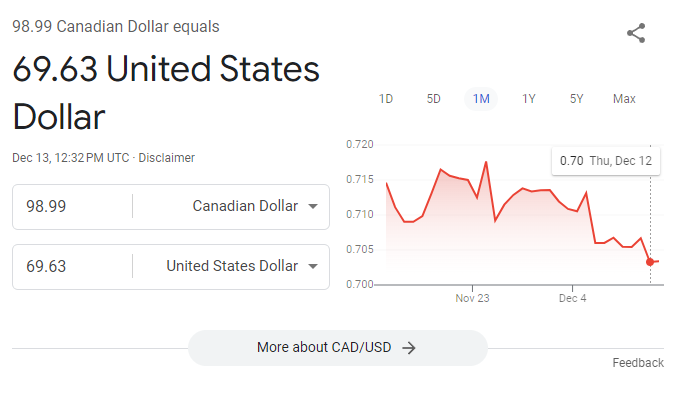
Task: Click the 98.99 amount input field
Action: [x=73, y=206]
